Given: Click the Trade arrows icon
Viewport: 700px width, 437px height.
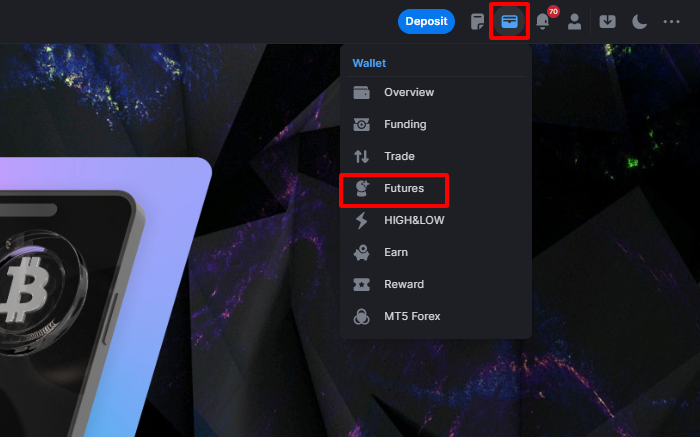Looking at the screenshot, I should coord(362,156).
